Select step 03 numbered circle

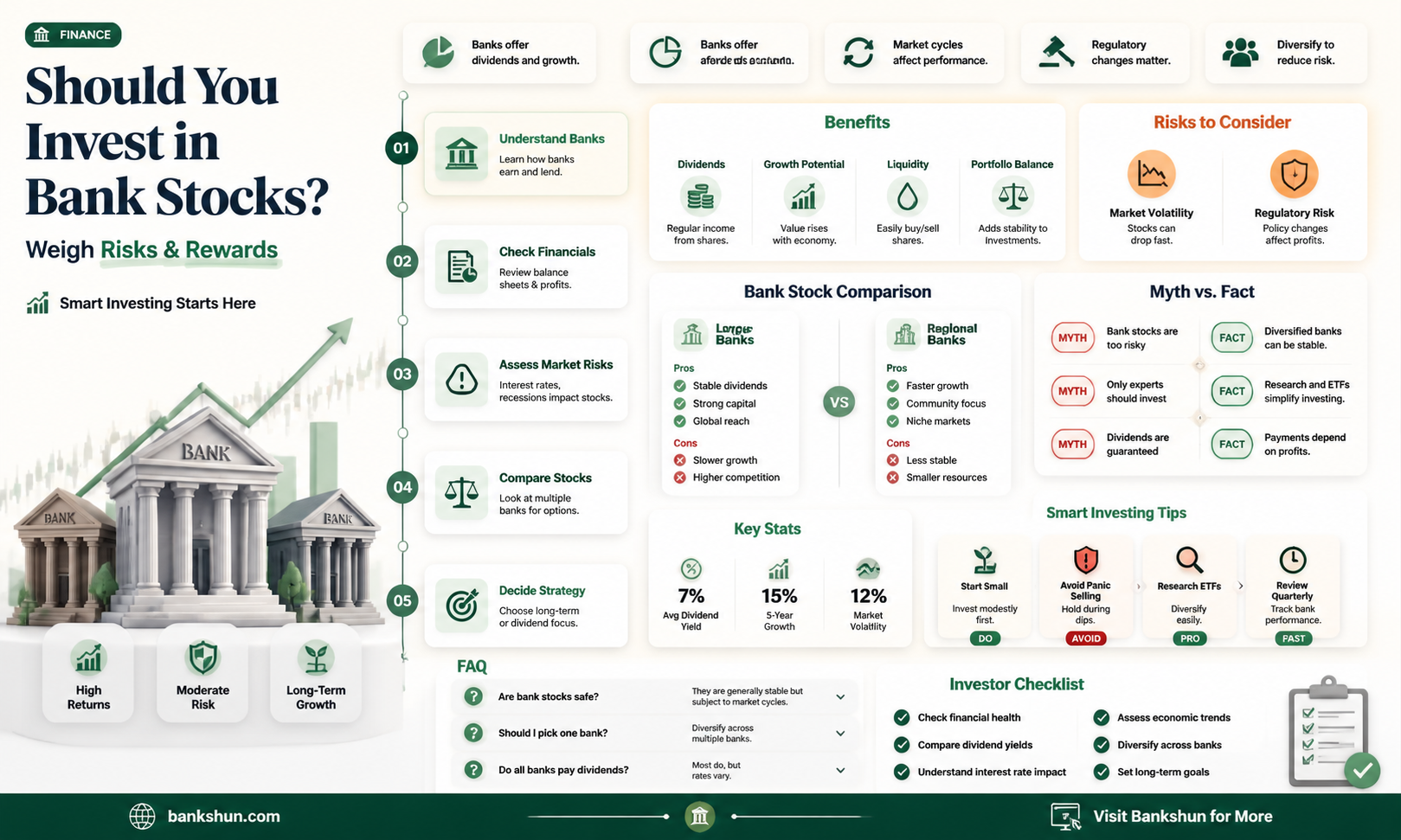402,375
